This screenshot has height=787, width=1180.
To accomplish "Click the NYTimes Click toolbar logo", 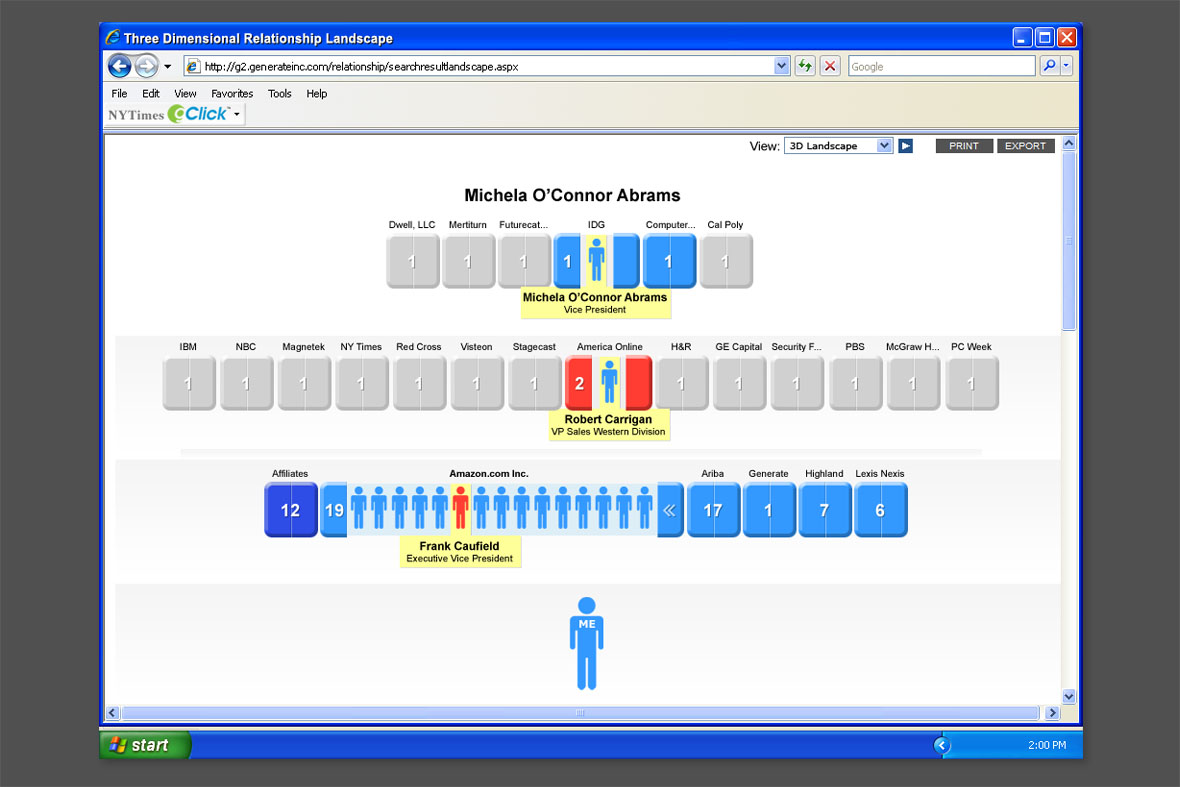I will [168, 114].
